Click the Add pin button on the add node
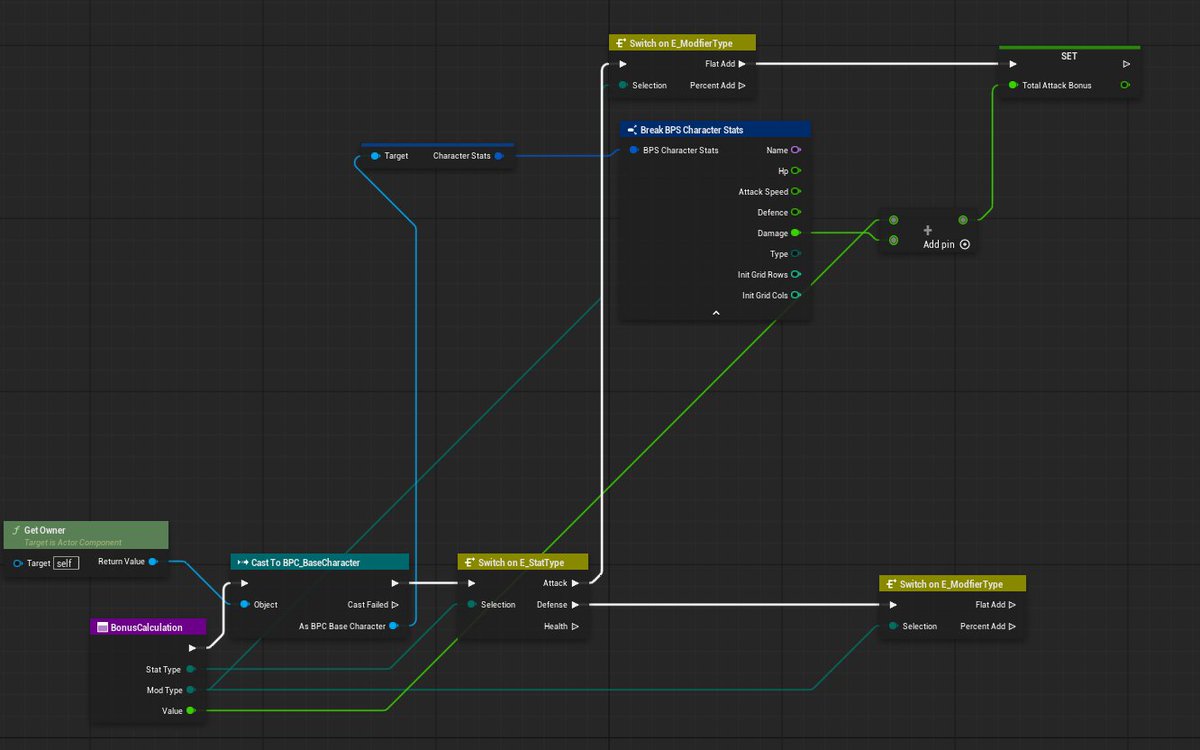The image size is (1200, 750). click(x=946, y=244)
